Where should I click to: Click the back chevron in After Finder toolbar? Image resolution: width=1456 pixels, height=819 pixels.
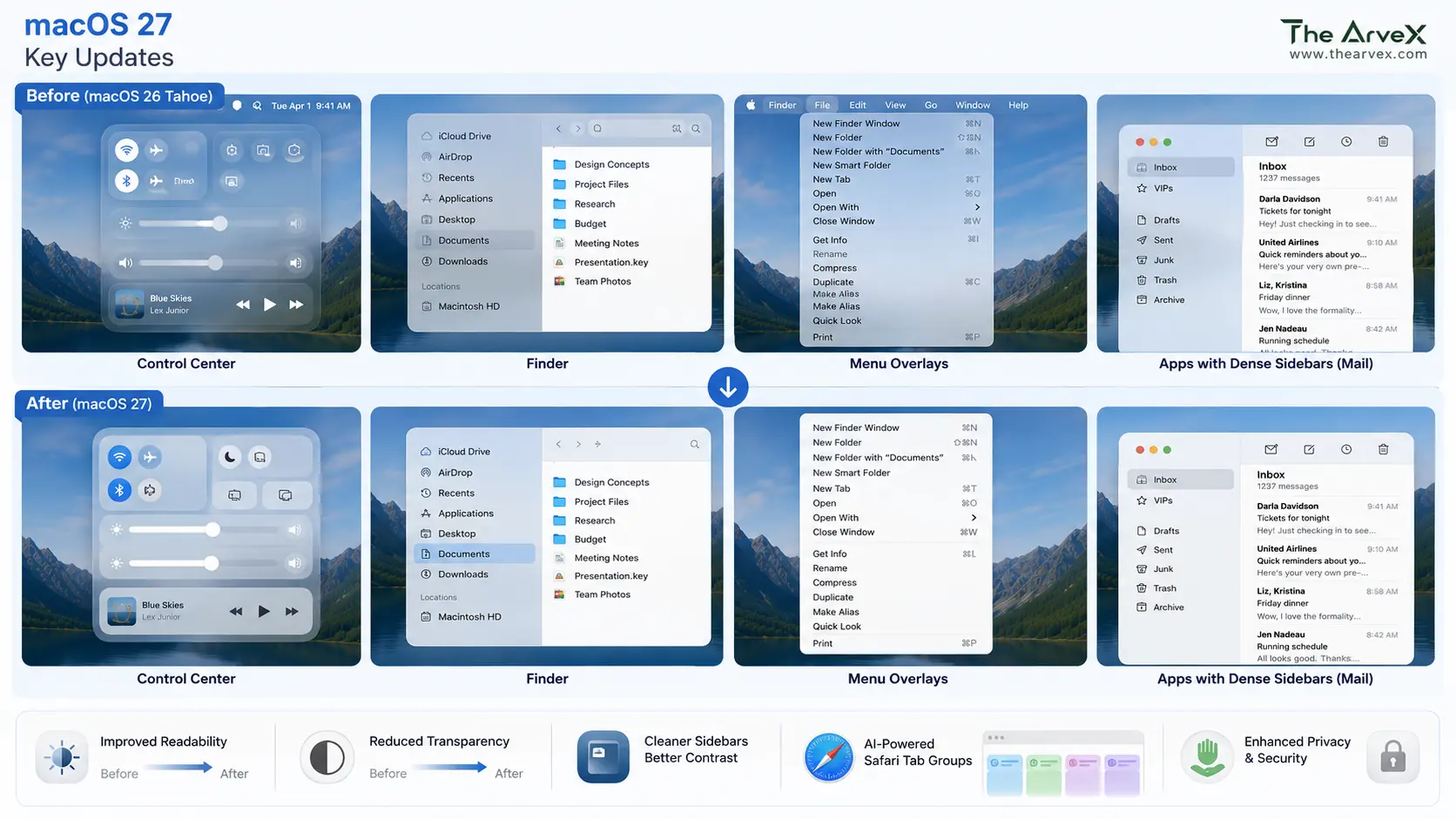558,444
